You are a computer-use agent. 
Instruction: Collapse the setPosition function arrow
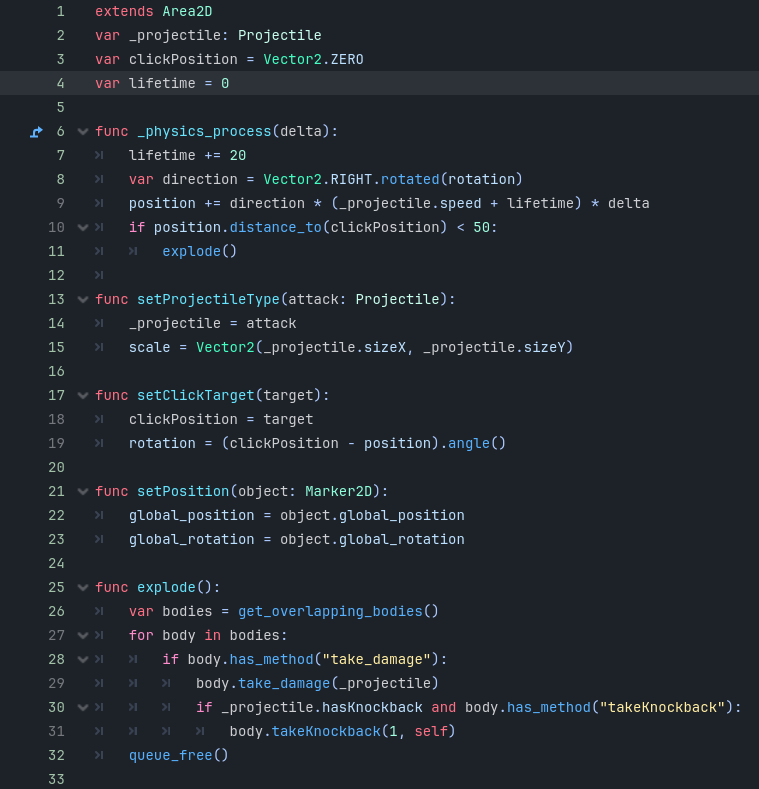point(83,492)
